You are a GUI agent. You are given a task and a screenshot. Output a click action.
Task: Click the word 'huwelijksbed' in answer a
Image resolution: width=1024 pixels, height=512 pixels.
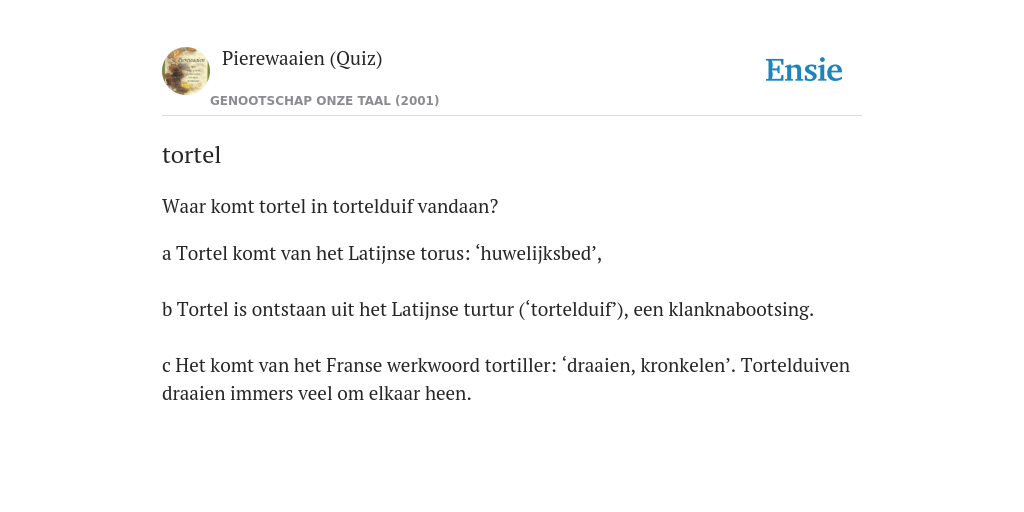click(x=539, y=253)
